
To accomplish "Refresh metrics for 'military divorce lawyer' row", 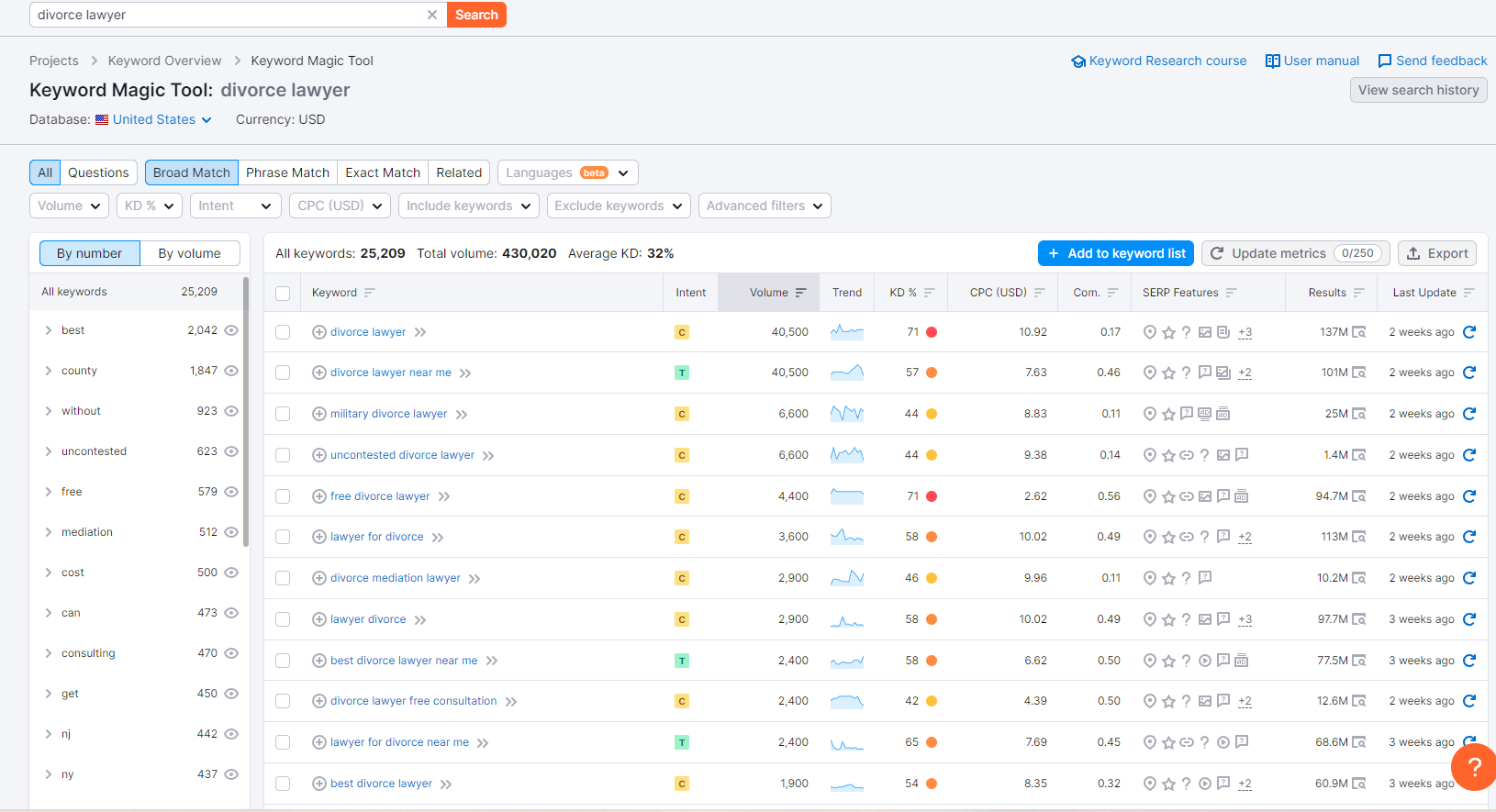I will 1468,414.
